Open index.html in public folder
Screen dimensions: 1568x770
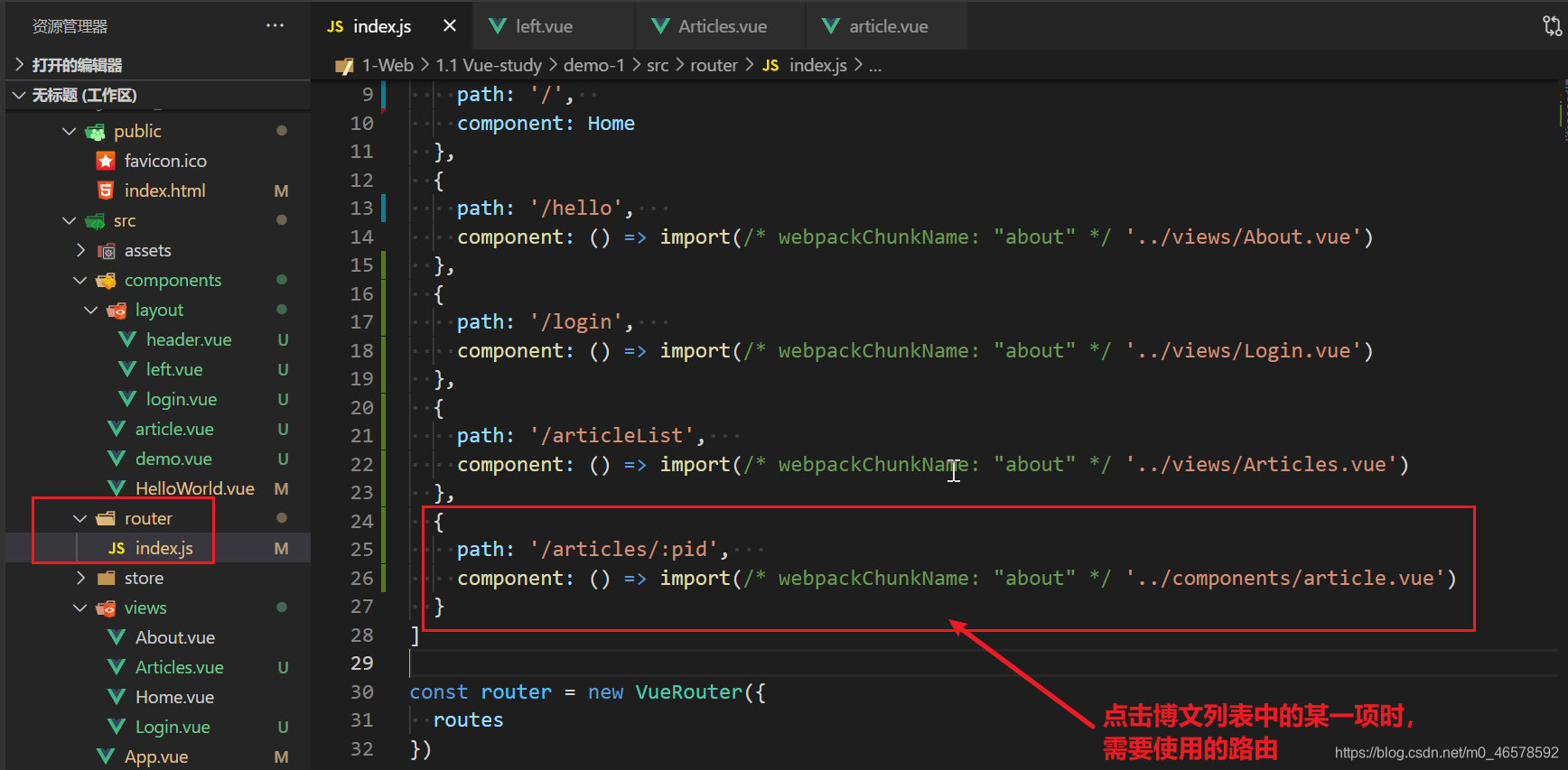click(165, 191)
